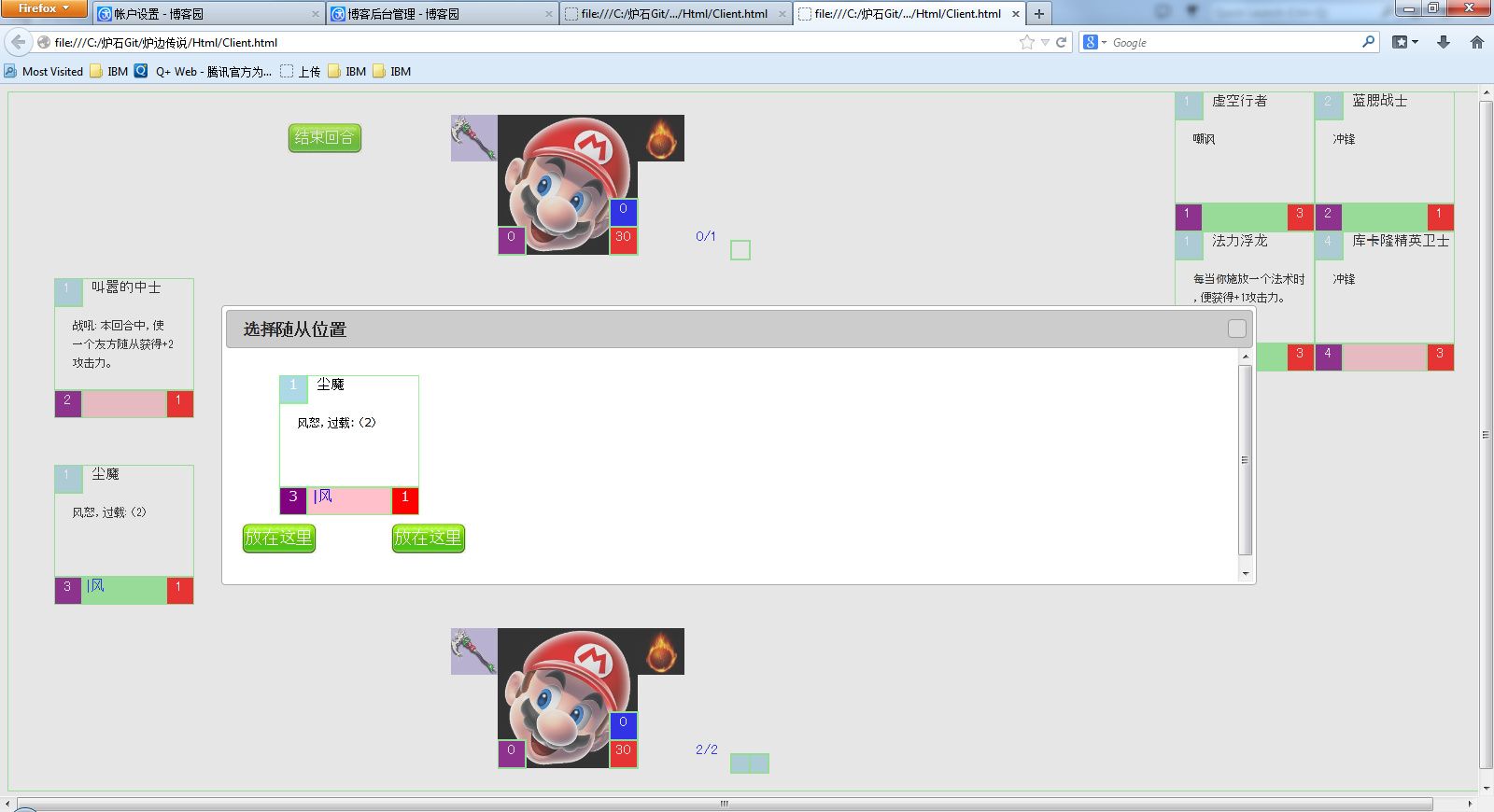Bookmark this page with the star icon
The height and width of the screenshot is (812, 1494).
click(1027, 42)
